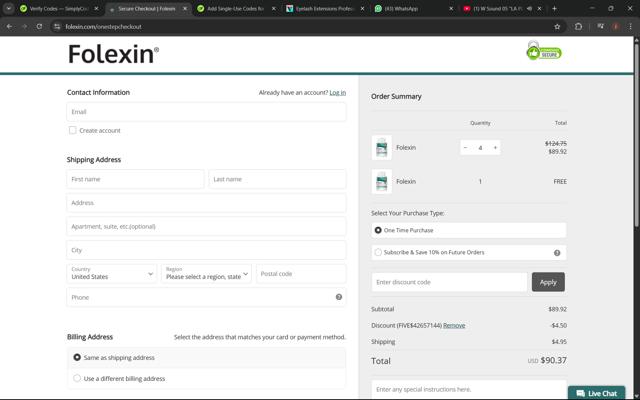Click the Shipping $4.95 value
The image size is (640, 400).
point(559,342)
